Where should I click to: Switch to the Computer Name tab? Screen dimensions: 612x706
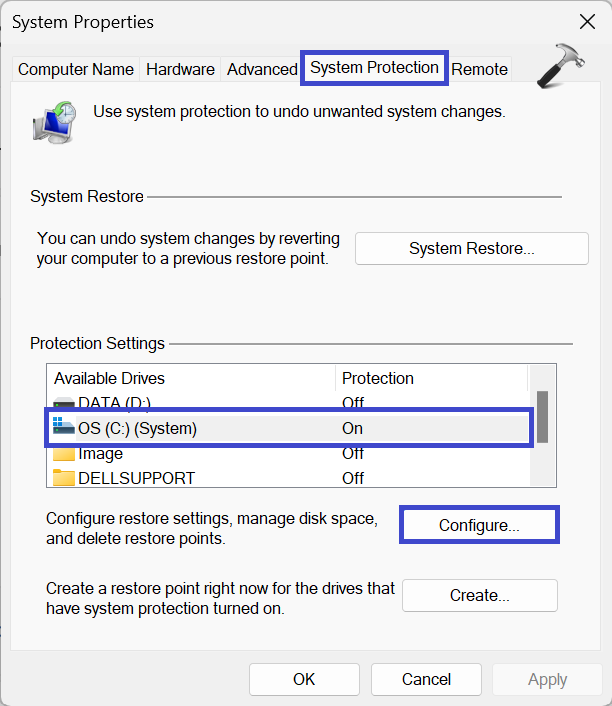pos(76,69)
